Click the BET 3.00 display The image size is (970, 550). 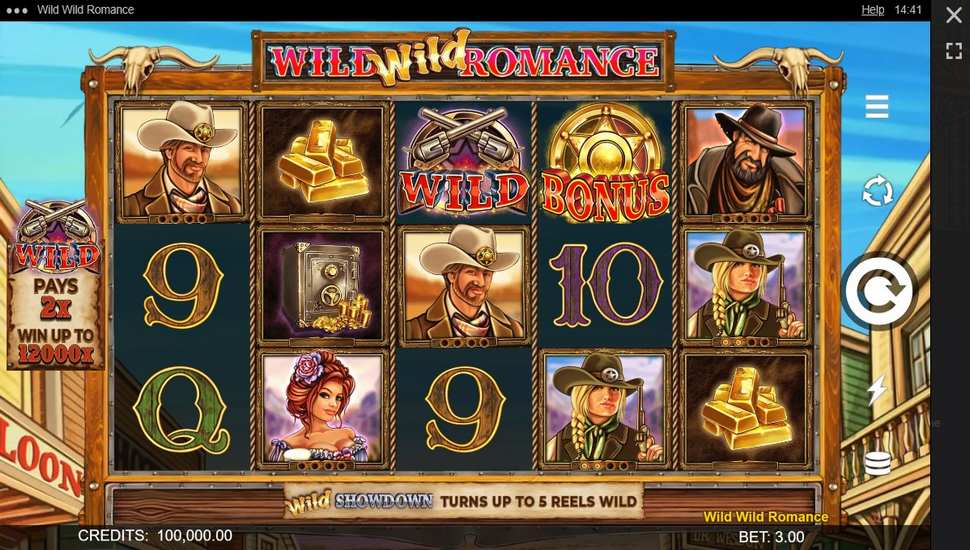coord(771,537)
